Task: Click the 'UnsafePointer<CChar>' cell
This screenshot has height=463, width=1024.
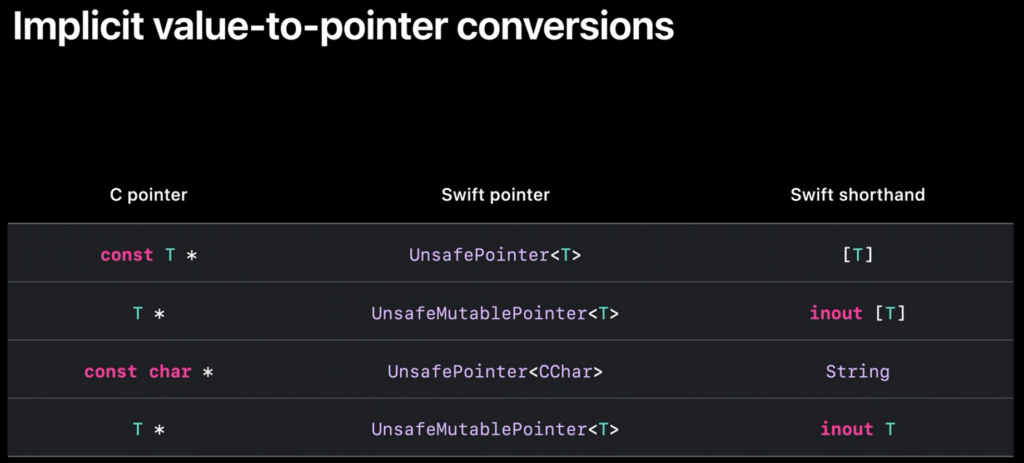Action: (x=495, y=372)
